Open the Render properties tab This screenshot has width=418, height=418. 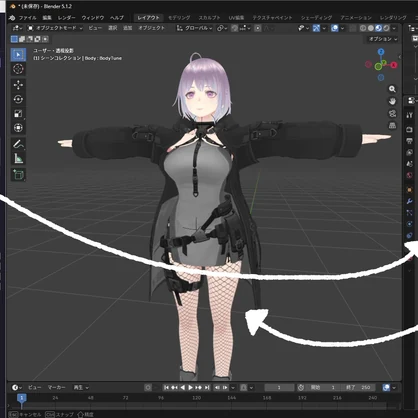[x=410, y=129]
